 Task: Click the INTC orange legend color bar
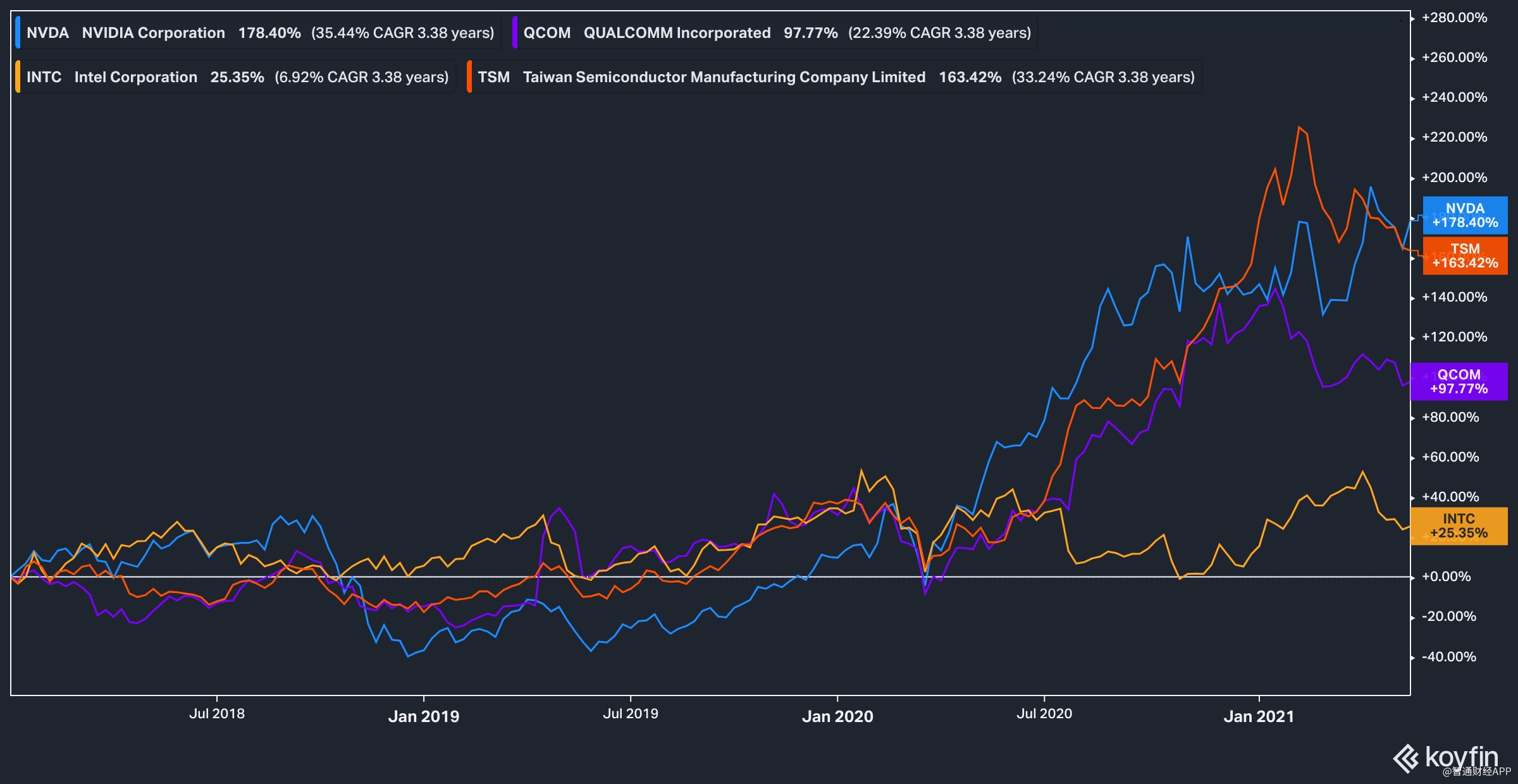click(x=18, y=77)
